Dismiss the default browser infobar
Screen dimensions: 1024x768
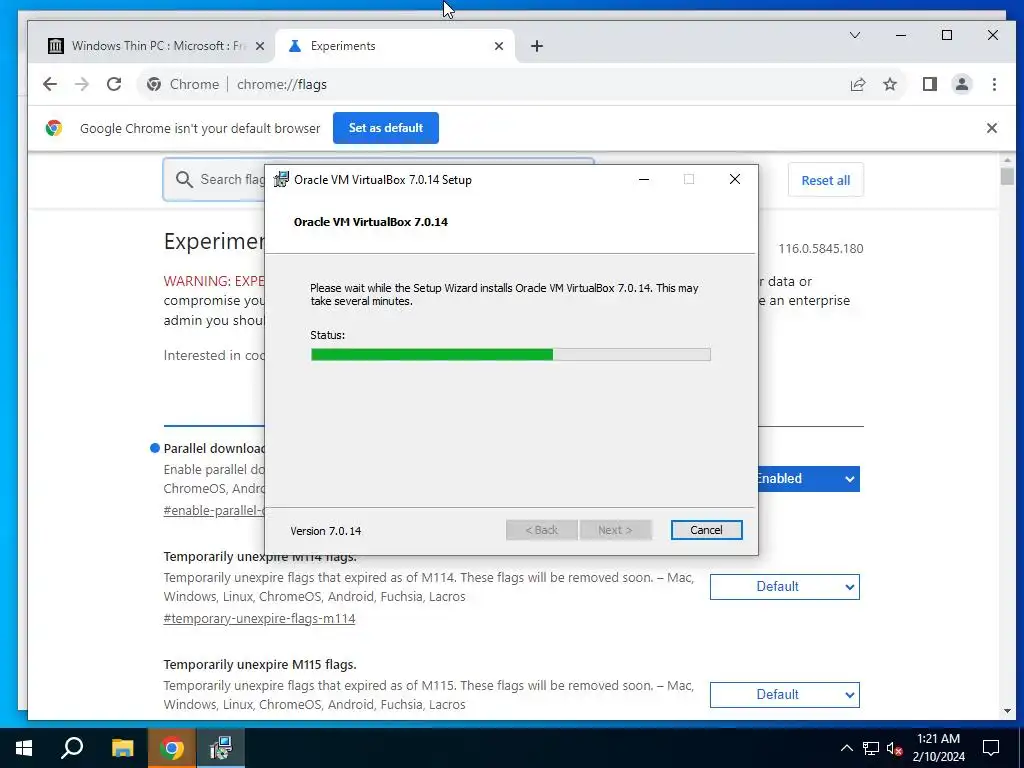991,128
